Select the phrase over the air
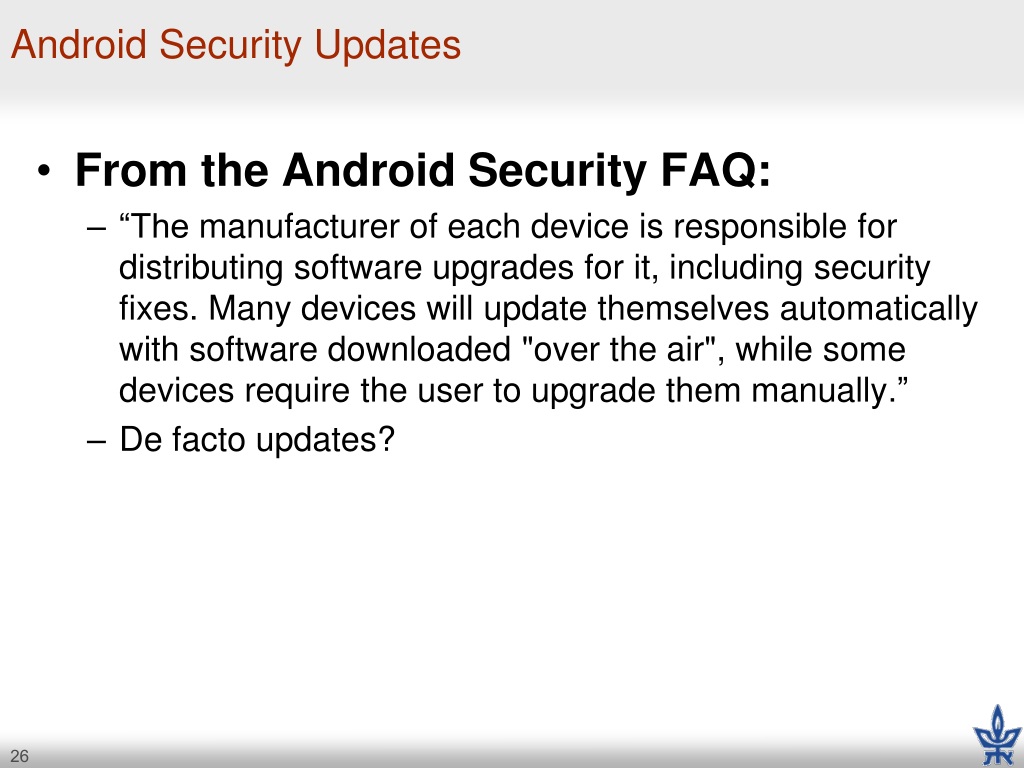 620,349
